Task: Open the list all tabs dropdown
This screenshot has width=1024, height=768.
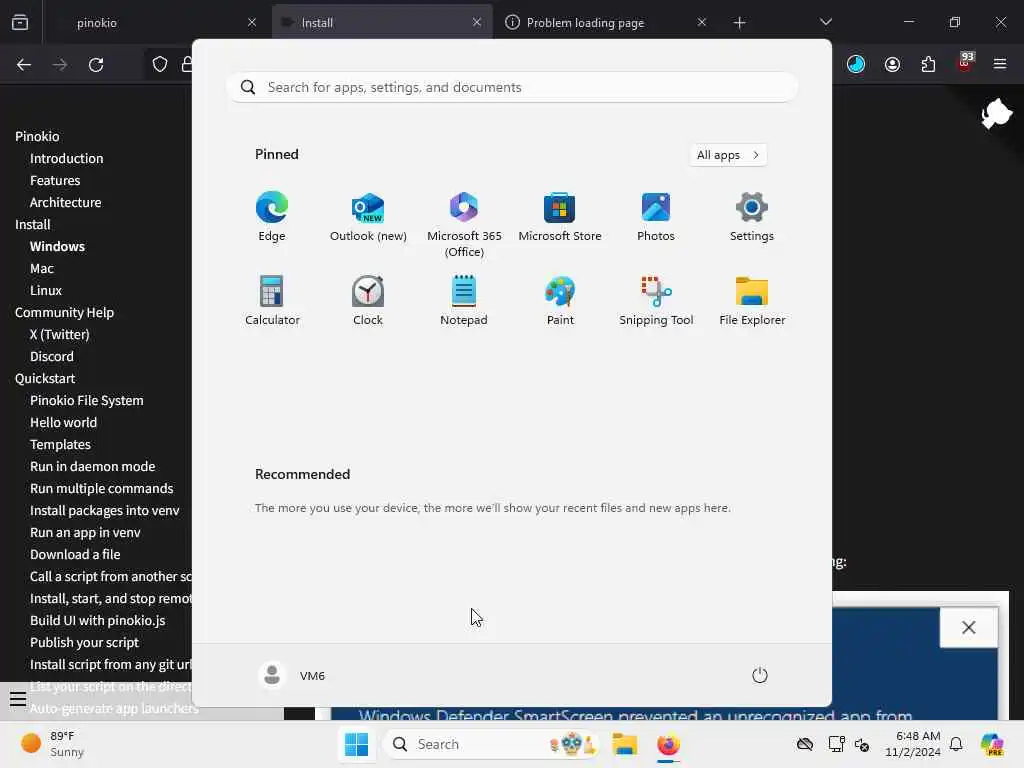Action: (x=825, y=22)
